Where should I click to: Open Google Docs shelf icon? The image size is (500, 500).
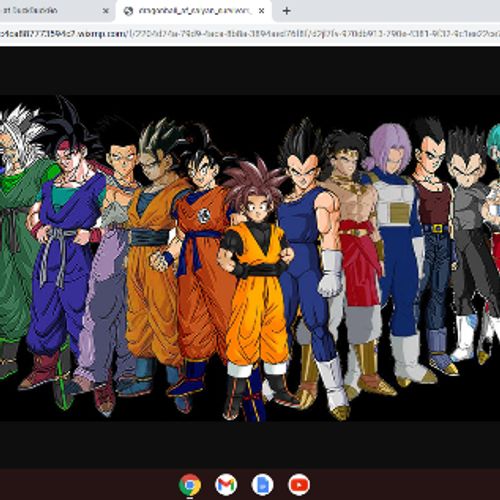(263, 485)
